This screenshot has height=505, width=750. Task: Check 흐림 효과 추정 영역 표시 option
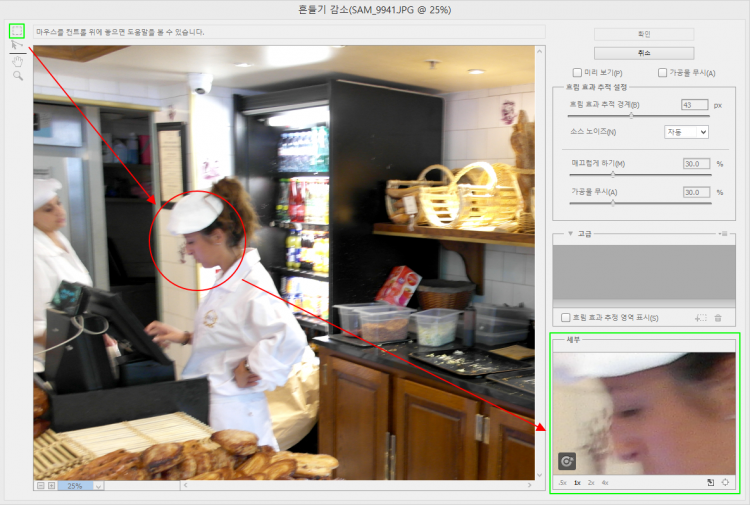(566, 318)
